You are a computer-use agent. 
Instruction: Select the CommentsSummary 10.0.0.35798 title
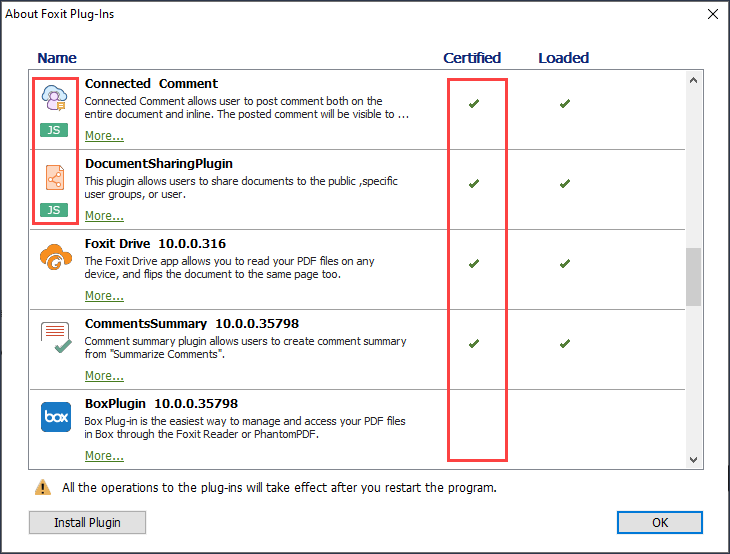point(192,324)
